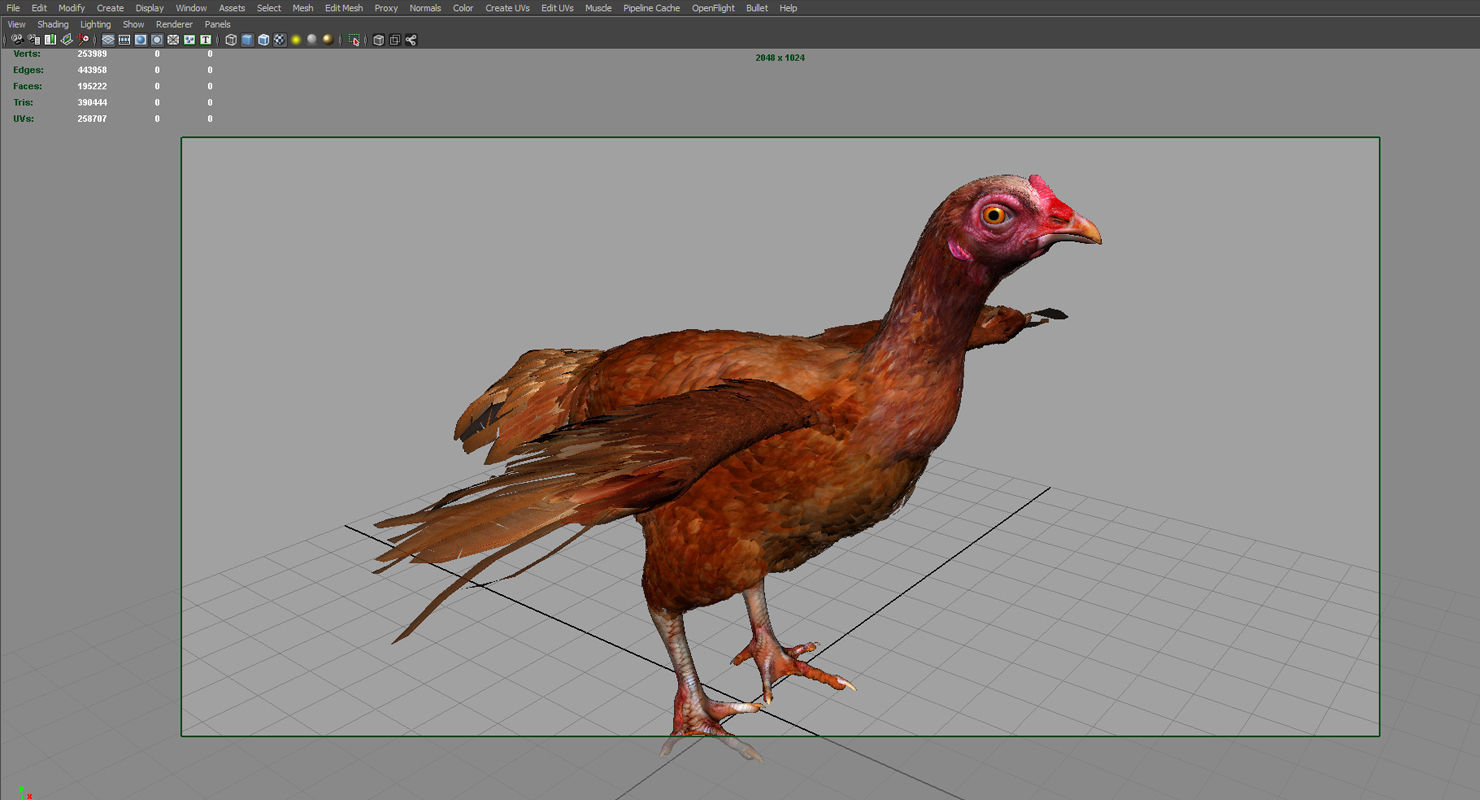Toggle the Field Chart icon
Viewport: 1480px width, 800px height.
(173, 40)
